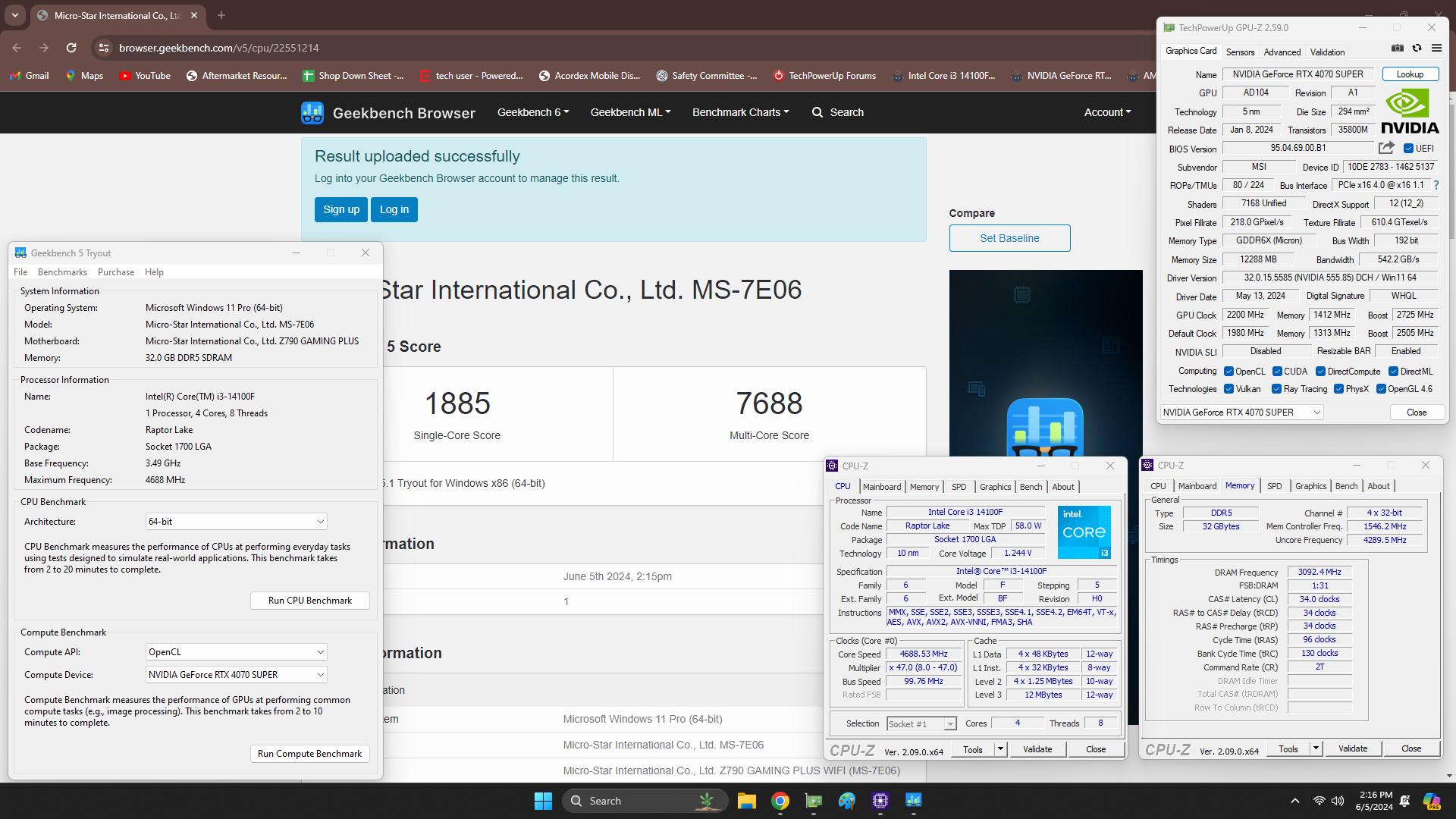
Task: Open the Compute API OpenCL dropdown
Action: 237,652
